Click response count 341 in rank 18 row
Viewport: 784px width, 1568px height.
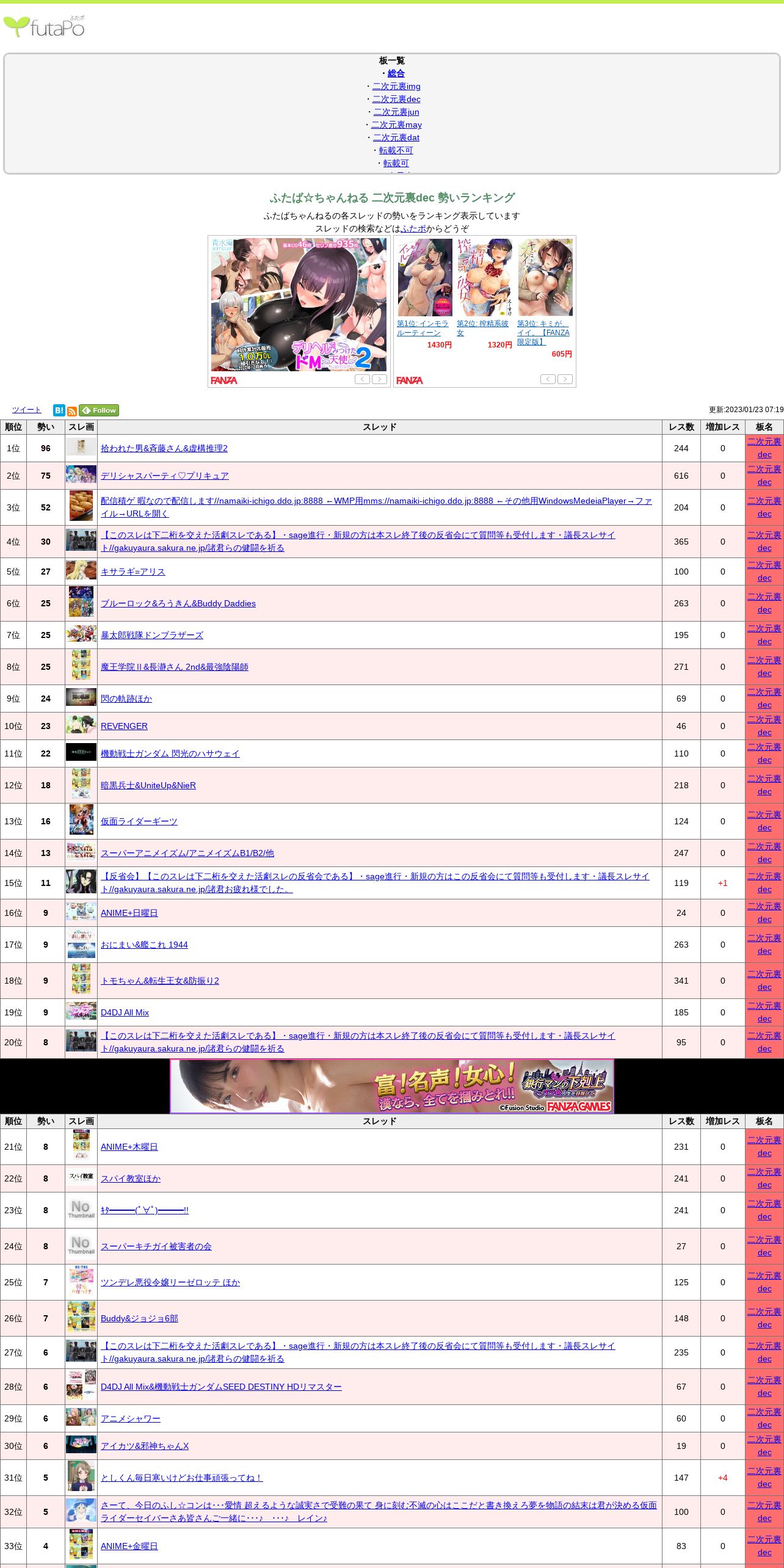click(x=681, y=981)
